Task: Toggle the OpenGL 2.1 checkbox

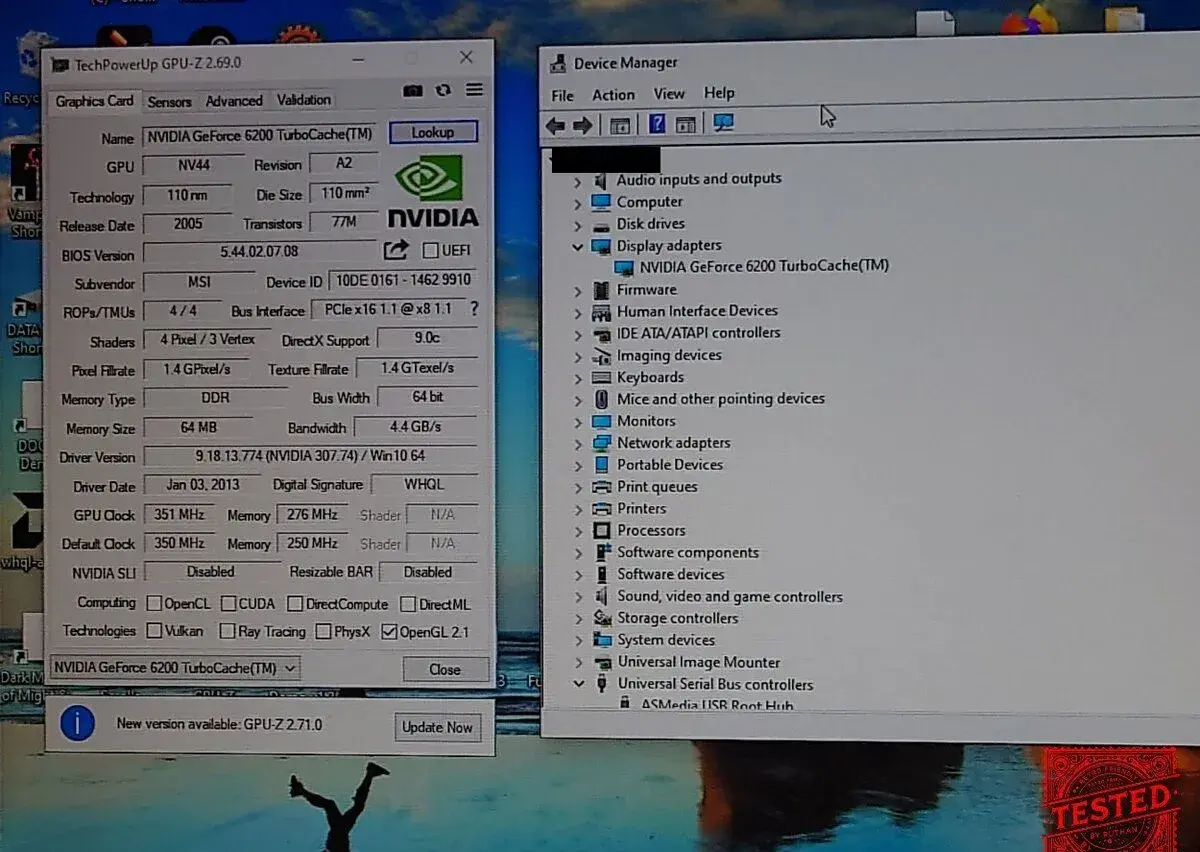Action: 389,631
